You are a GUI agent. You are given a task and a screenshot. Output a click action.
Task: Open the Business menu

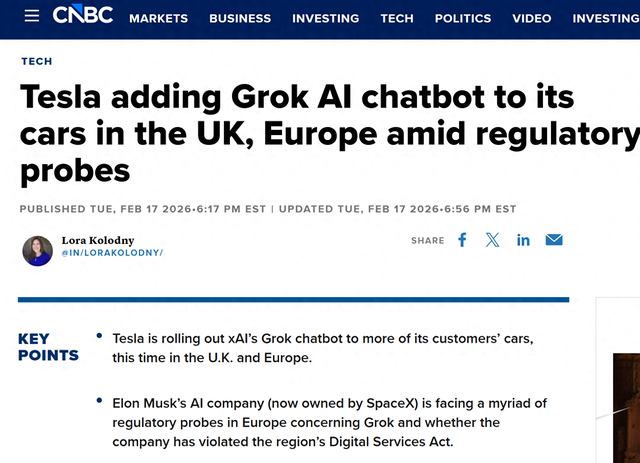pyautogui.click(x=240, y=18)
